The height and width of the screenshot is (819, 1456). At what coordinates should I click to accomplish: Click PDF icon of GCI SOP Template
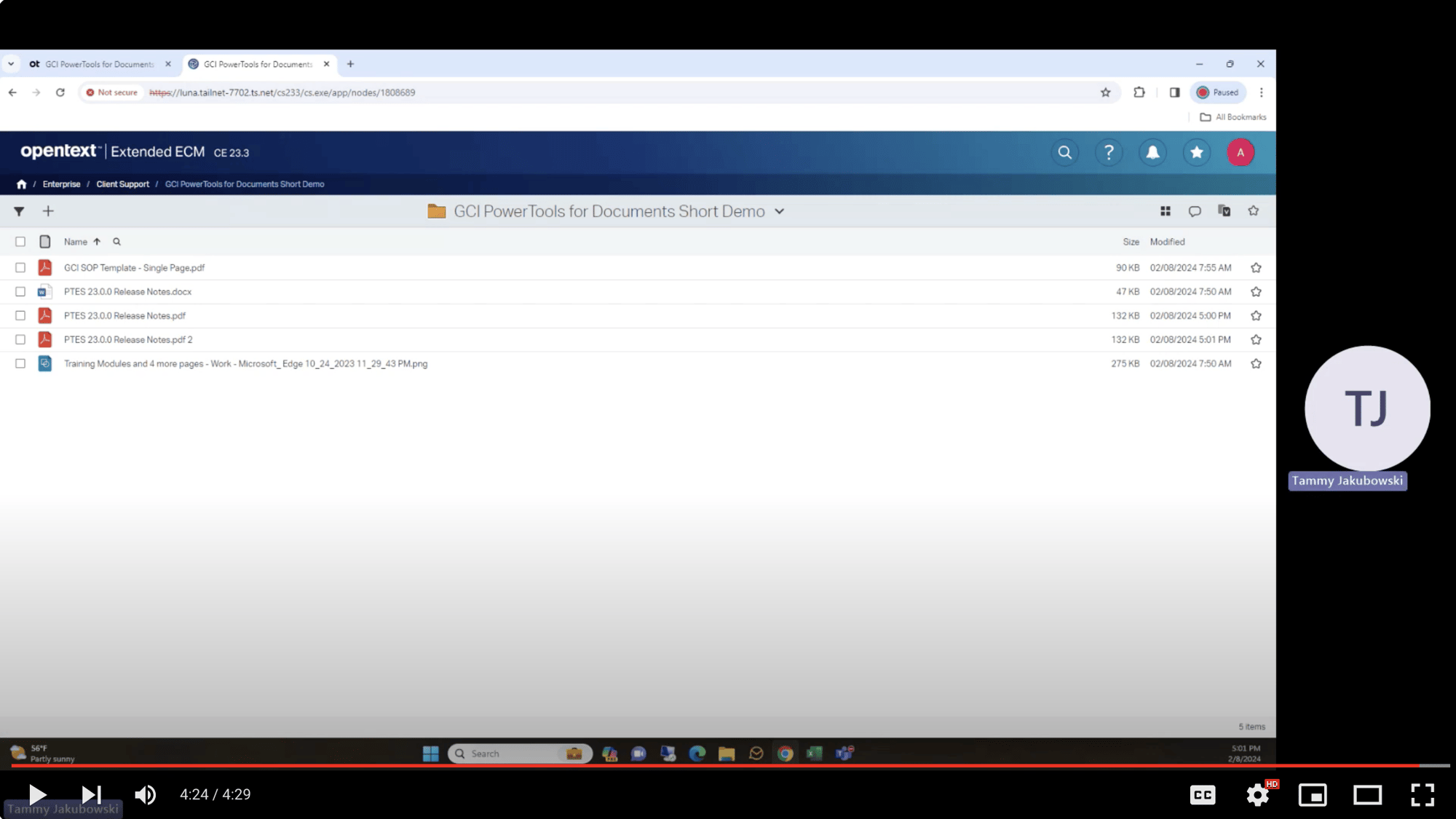click(x=45, y=267)
